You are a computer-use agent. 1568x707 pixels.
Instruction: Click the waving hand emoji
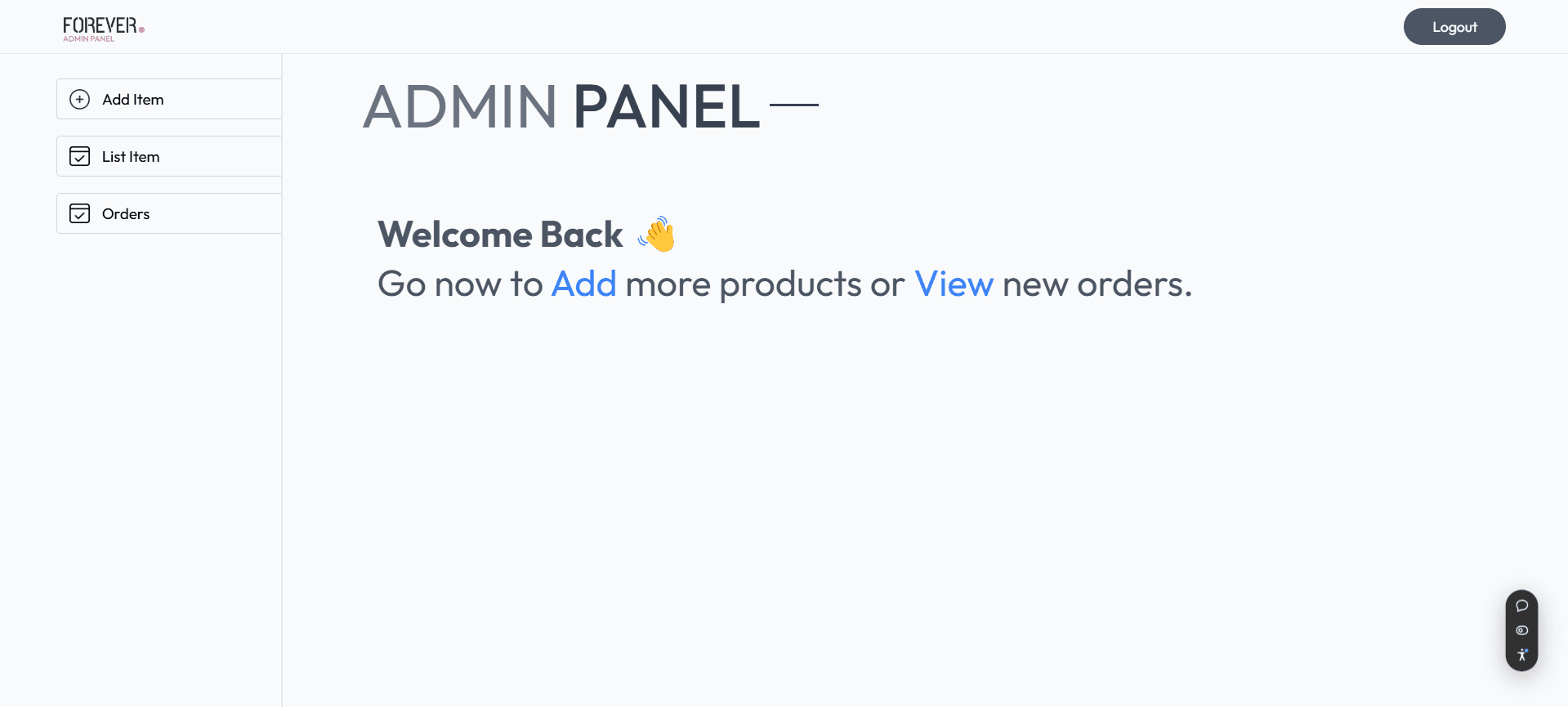pos(656,234)
